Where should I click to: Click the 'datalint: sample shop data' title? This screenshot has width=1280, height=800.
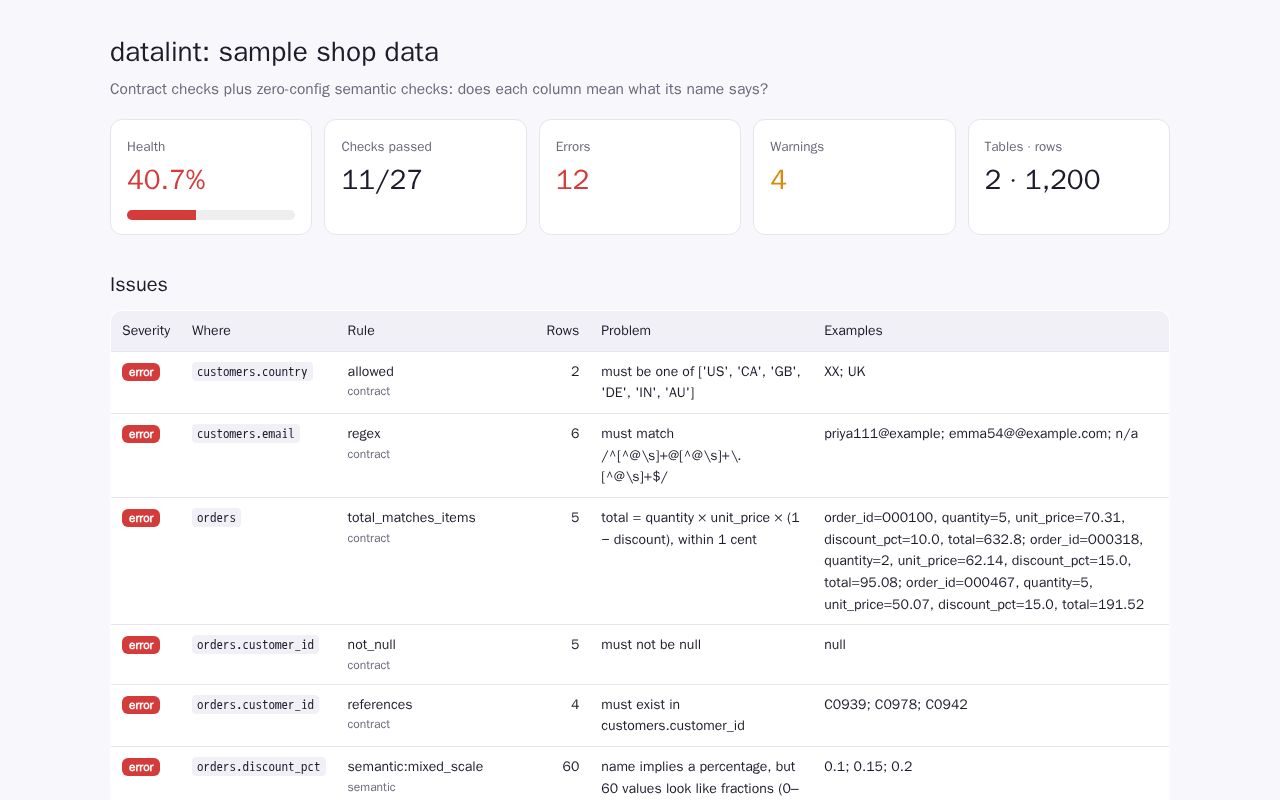point(274,52)
